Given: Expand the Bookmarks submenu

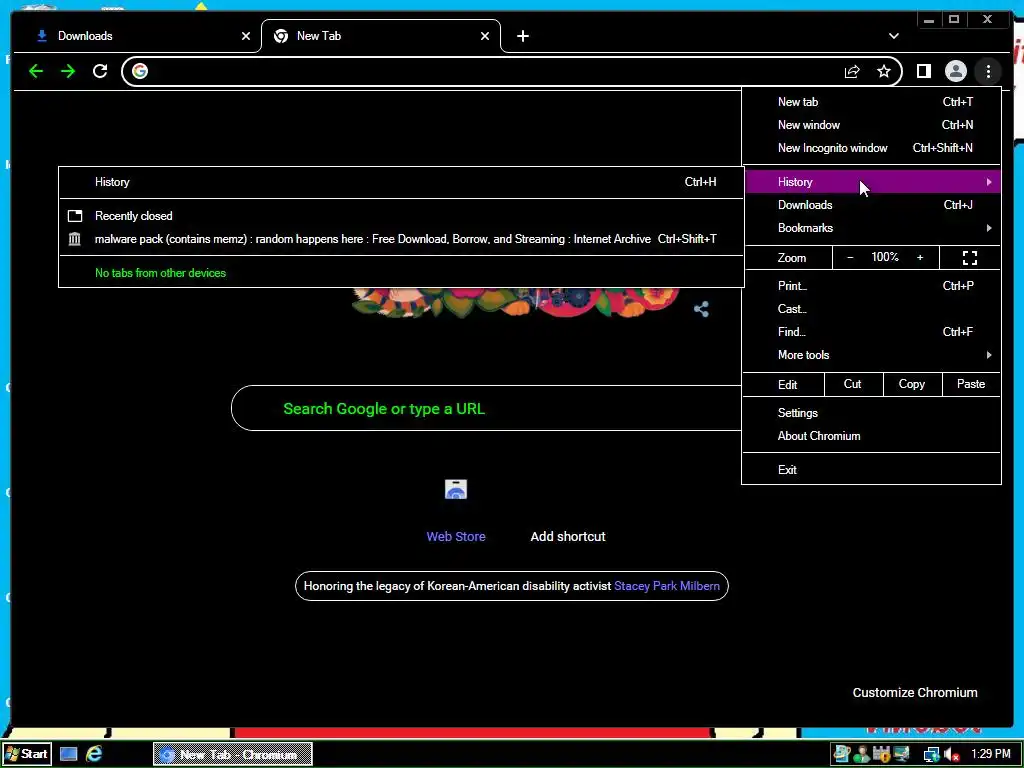Looking at the screenshot, I should click(872, 228).
